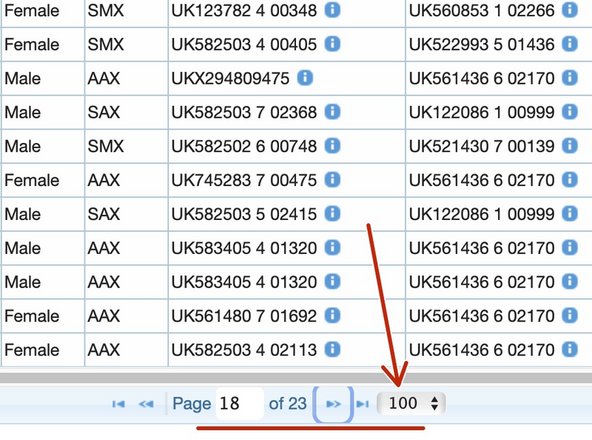
Task: Select cell UK522993 5 01436
Action: click(x=499, y=44)
